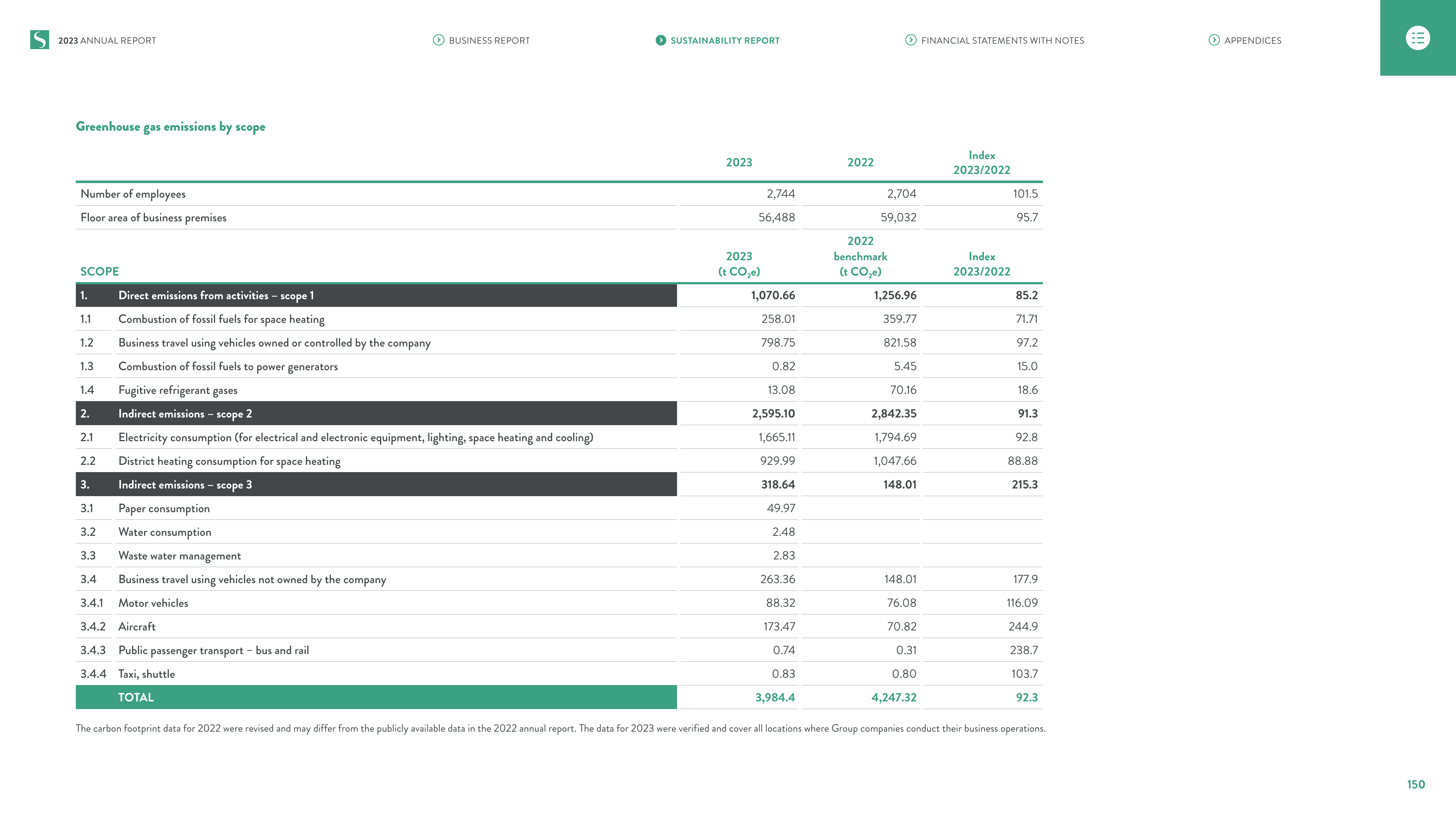Click filled arrow icon beside Sustainability Report
The width and height of the screenshot is (1456, 819).
point(660,40)
